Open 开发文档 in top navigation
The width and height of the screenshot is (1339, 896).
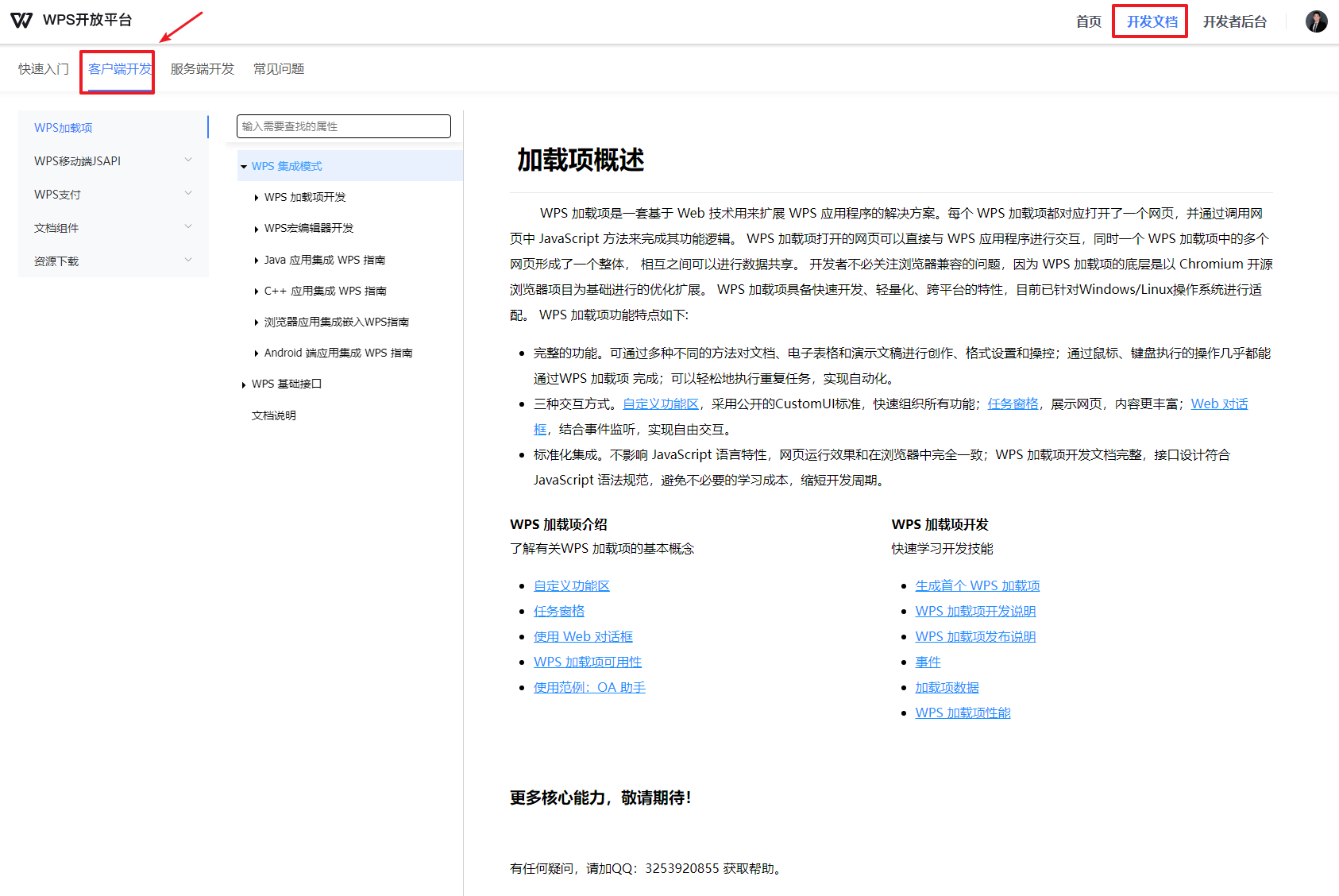pyautogui.click(x=1152, y=21)
